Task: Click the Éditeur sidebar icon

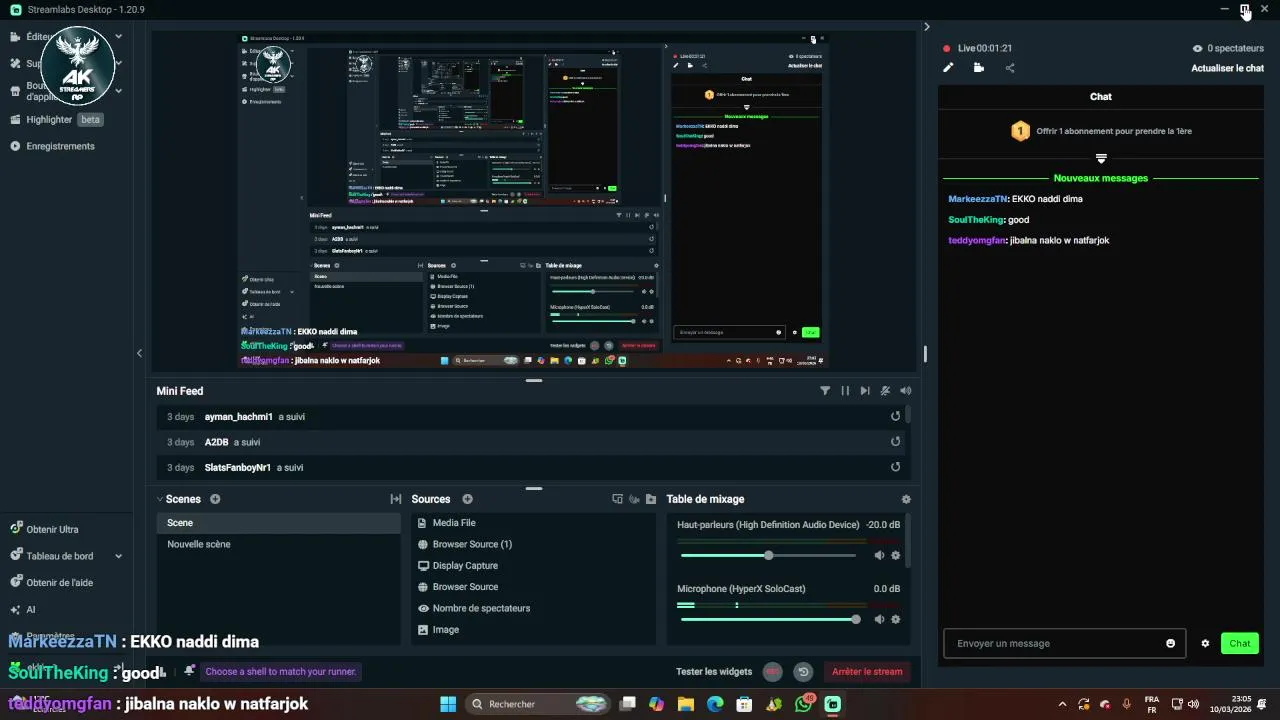Action: tap(16, 36)
